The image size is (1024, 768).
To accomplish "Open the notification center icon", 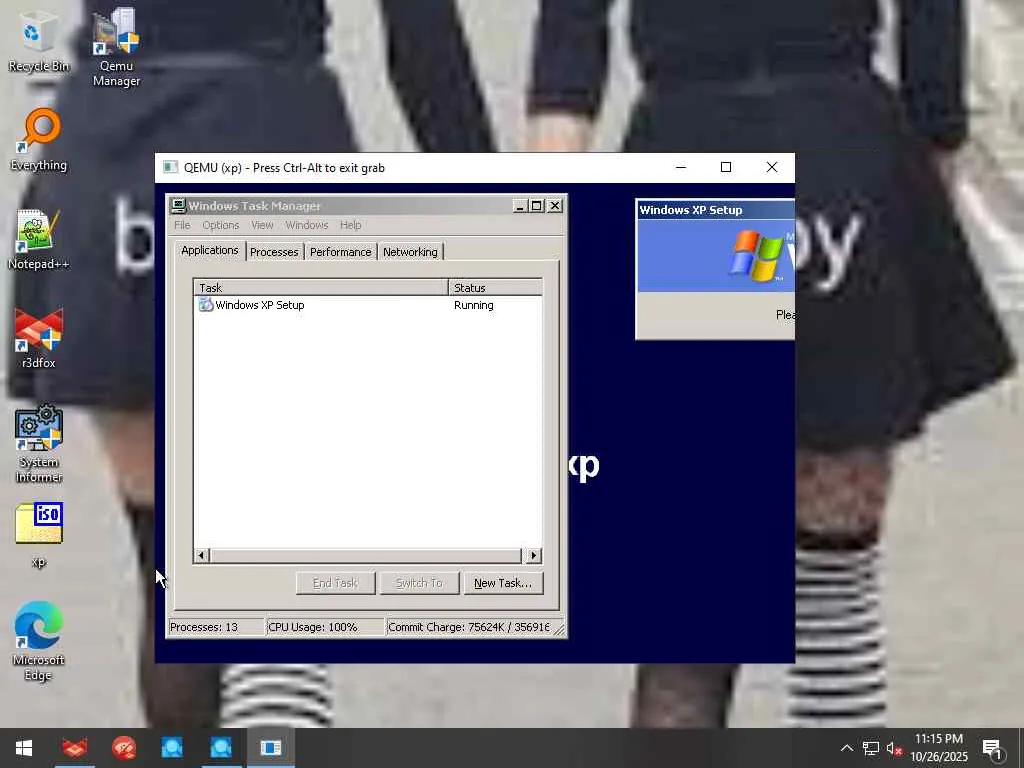I will click(x=993, y=749).
